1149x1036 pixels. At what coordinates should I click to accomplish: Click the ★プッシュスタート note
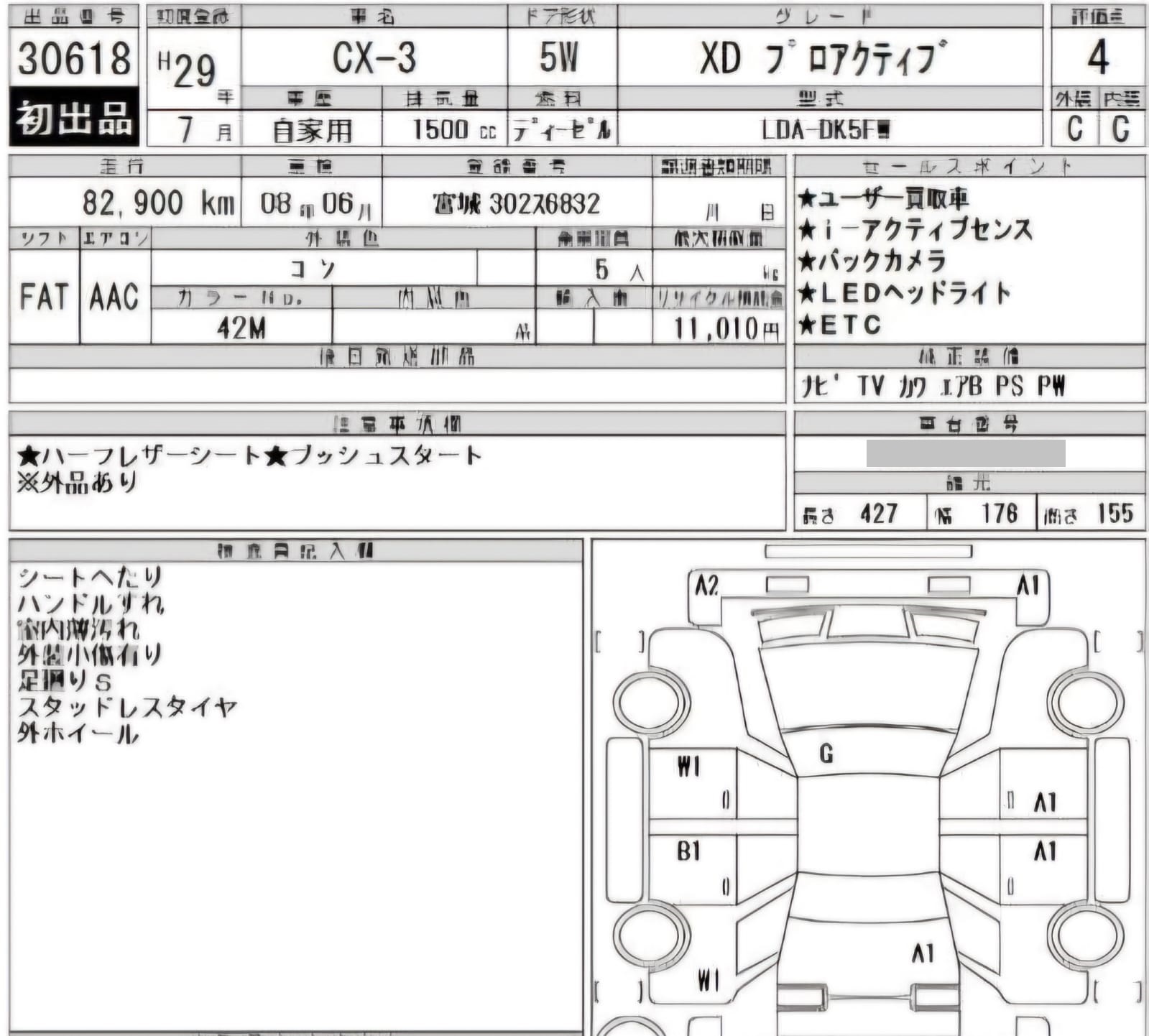tap(373, 455)
